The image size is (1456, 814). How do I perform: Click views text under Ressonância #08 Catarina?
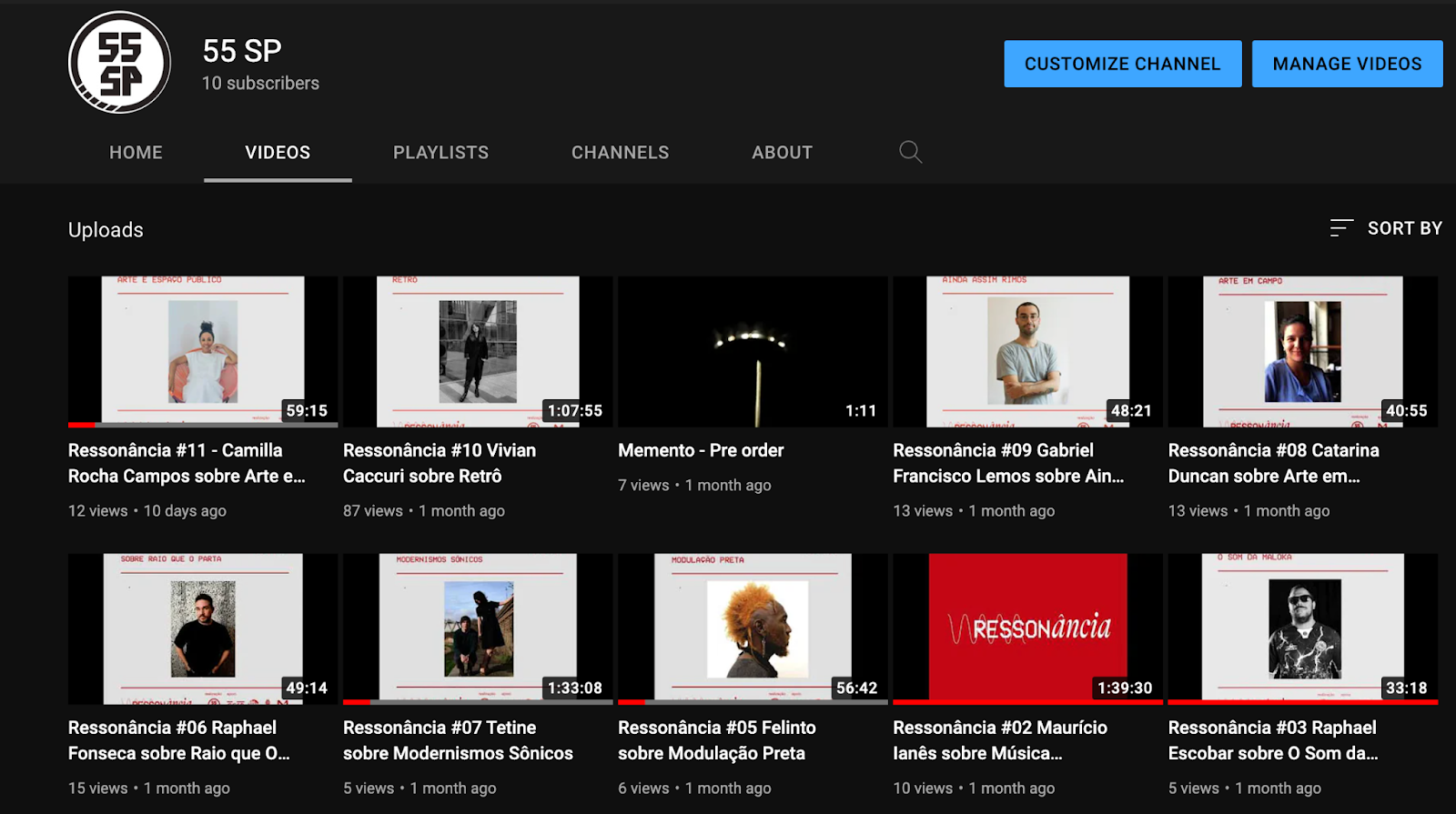(x=1249, y=511)
